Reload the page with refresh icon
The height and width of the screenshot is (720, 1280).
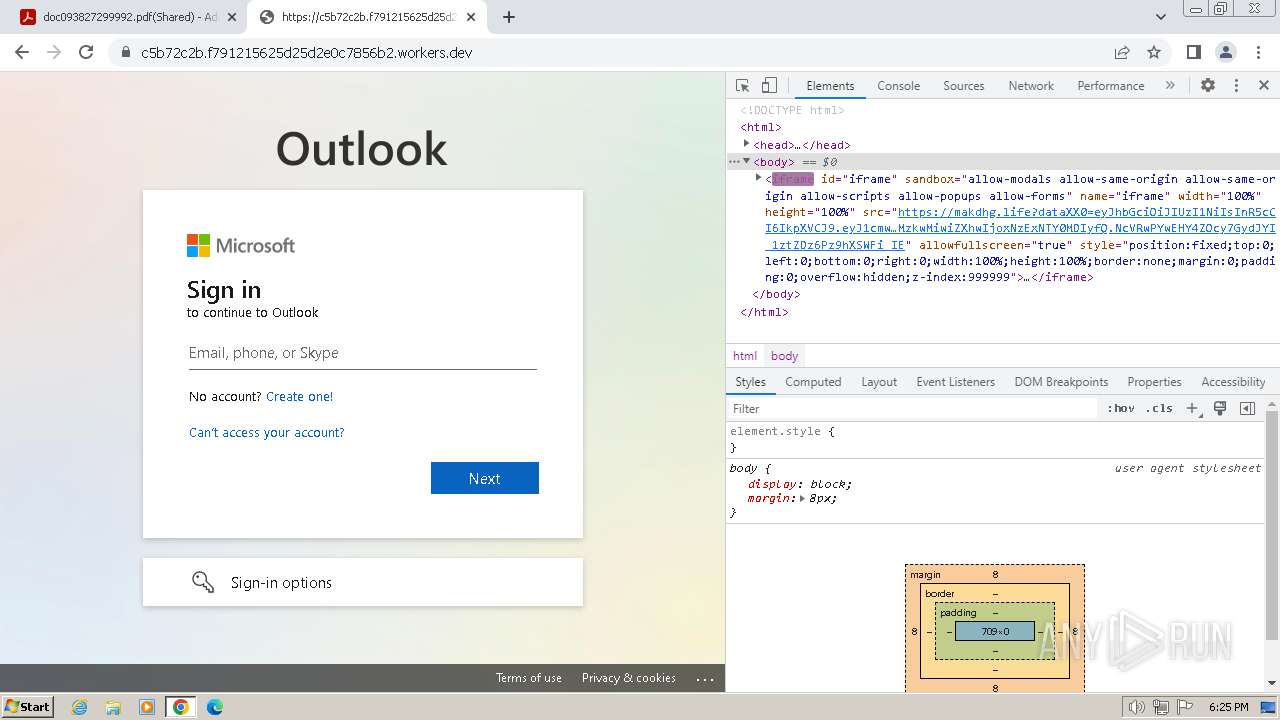point(86,52)
